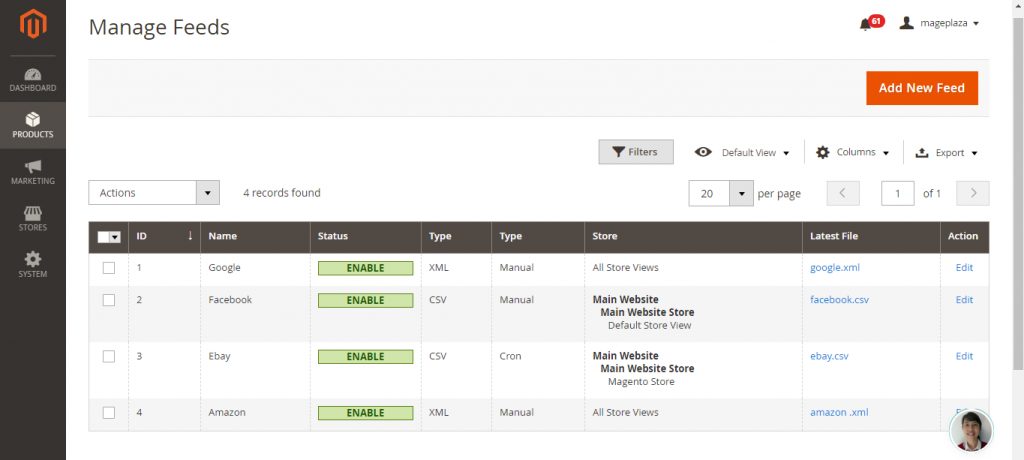
Task: Select checkbox for Ebay feed row
Action: click(x=109, y=356)
